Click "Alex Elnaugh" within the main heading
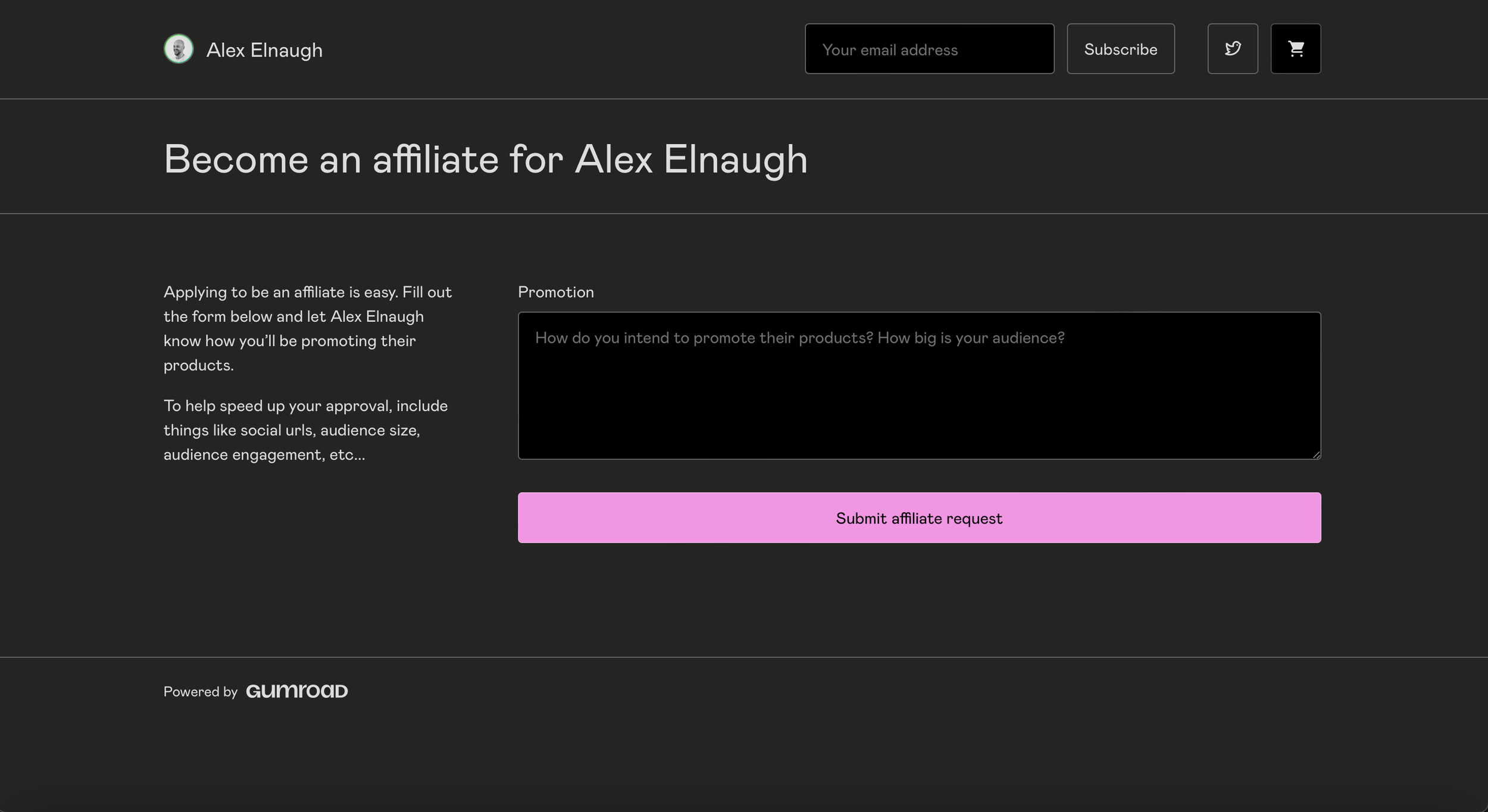 tap(690, 159)
